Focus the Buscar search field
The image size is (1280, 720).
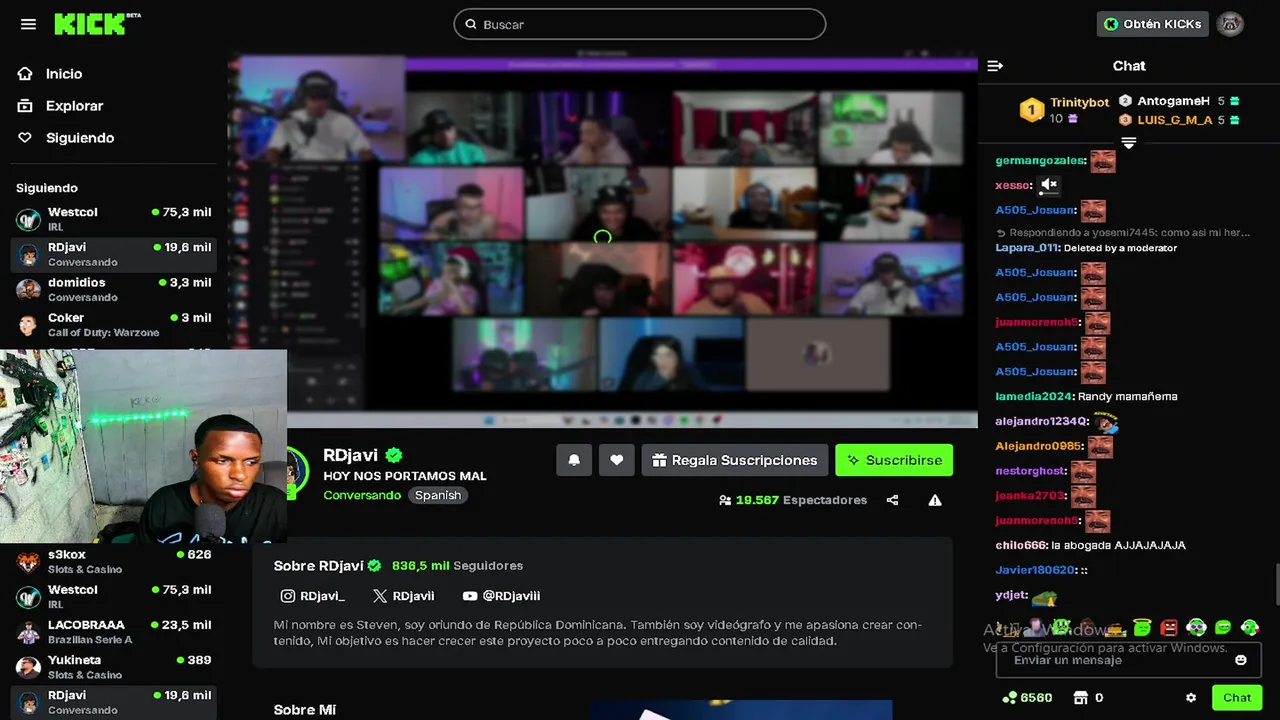(x=640, y=24)
